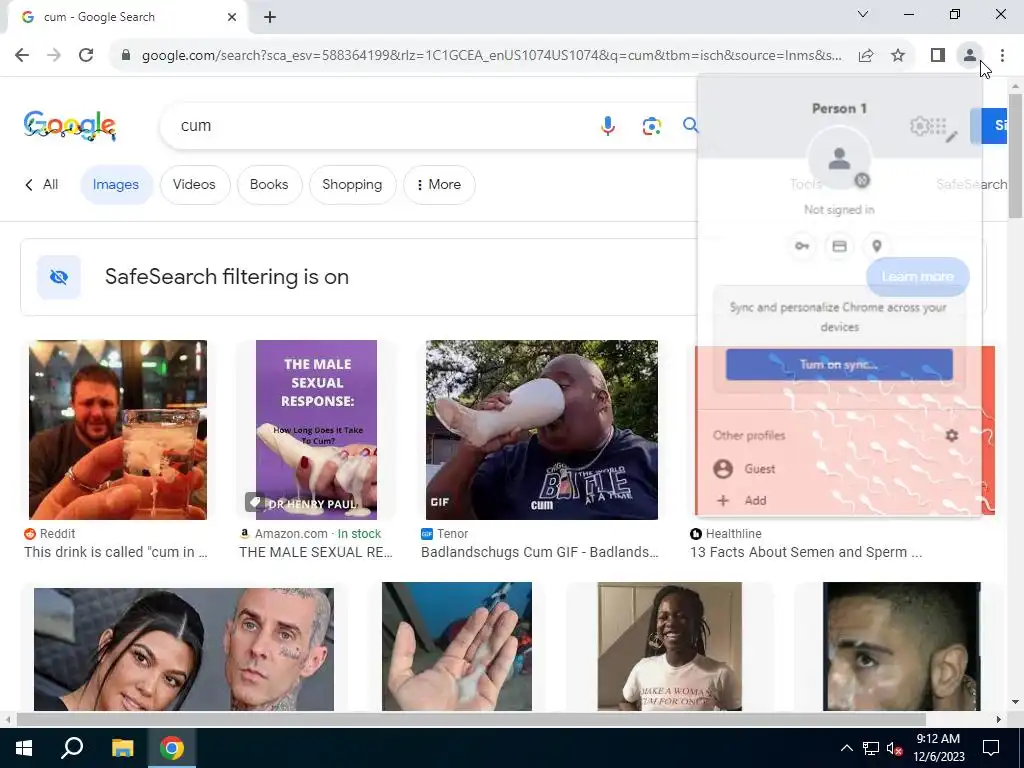Switch to the Books filter
Viewport: 1024px width, 768px height.
coord(268,185)
